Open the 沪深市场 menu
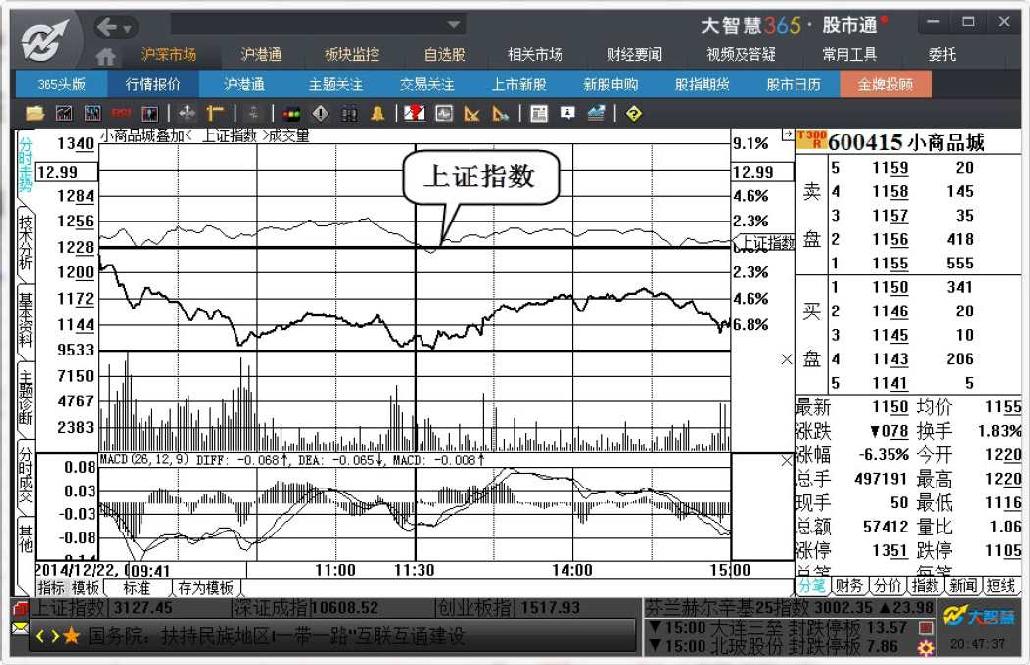 [x=168, y=55]
